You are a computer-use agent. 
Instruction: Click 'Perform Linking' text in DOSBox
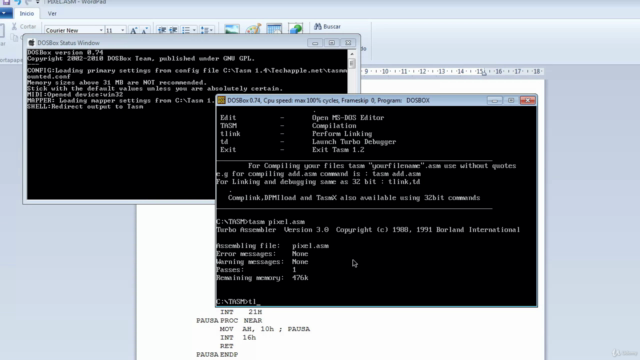point(342,134)
